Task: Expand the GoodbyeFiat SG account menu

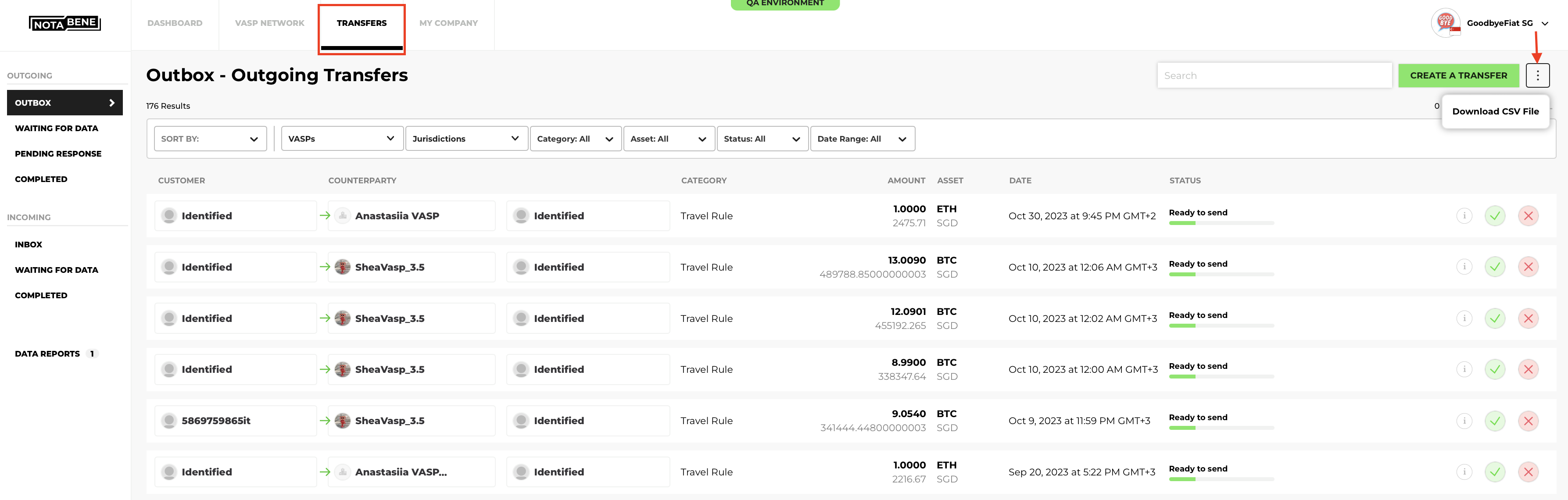Action: [1544, 24]
